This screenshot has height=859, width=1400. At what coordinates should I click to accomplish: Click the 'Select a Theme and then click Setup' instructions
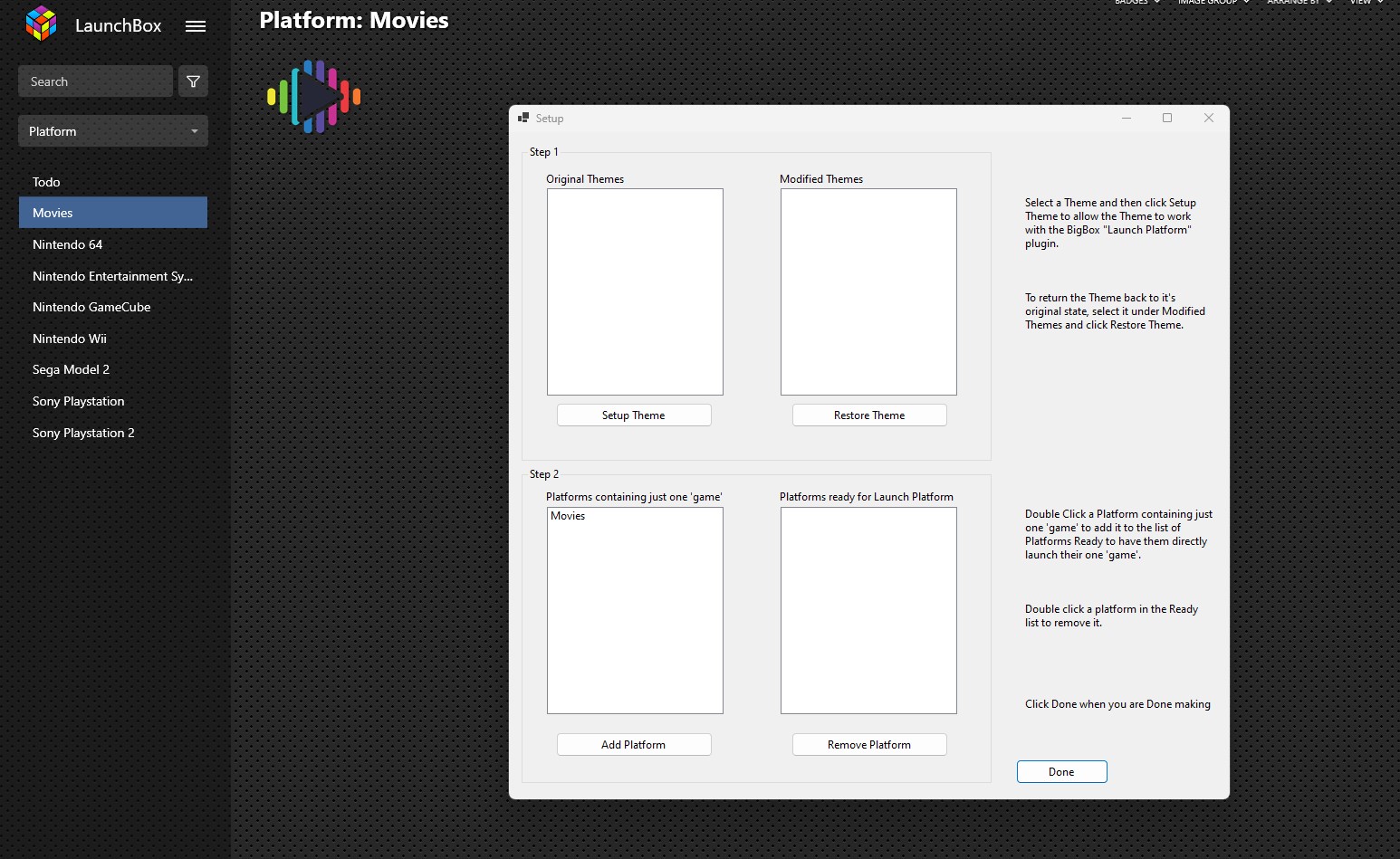1111,223
